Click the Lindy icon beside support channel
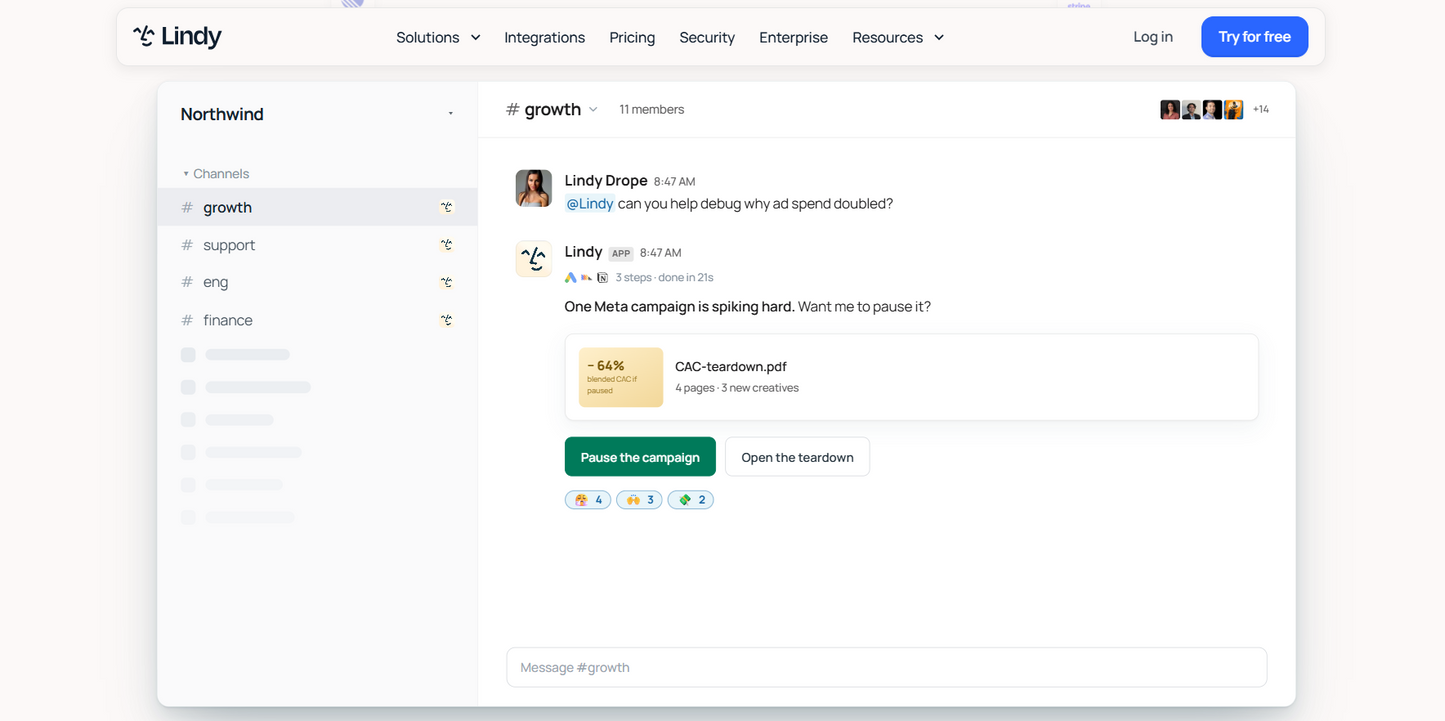Viewport: 1445px width, 721px height. 447,245
